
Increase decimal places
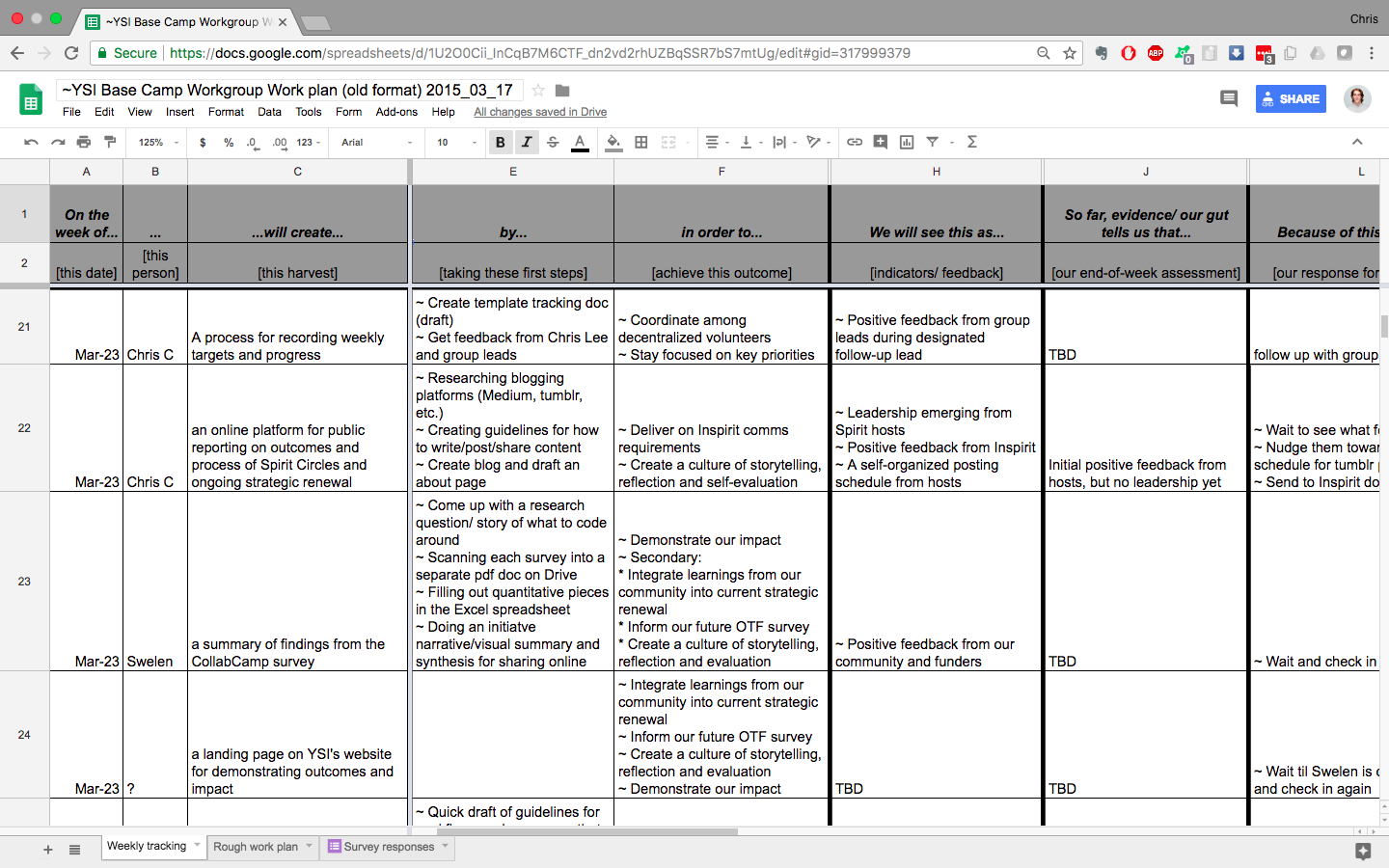[280, 142]
